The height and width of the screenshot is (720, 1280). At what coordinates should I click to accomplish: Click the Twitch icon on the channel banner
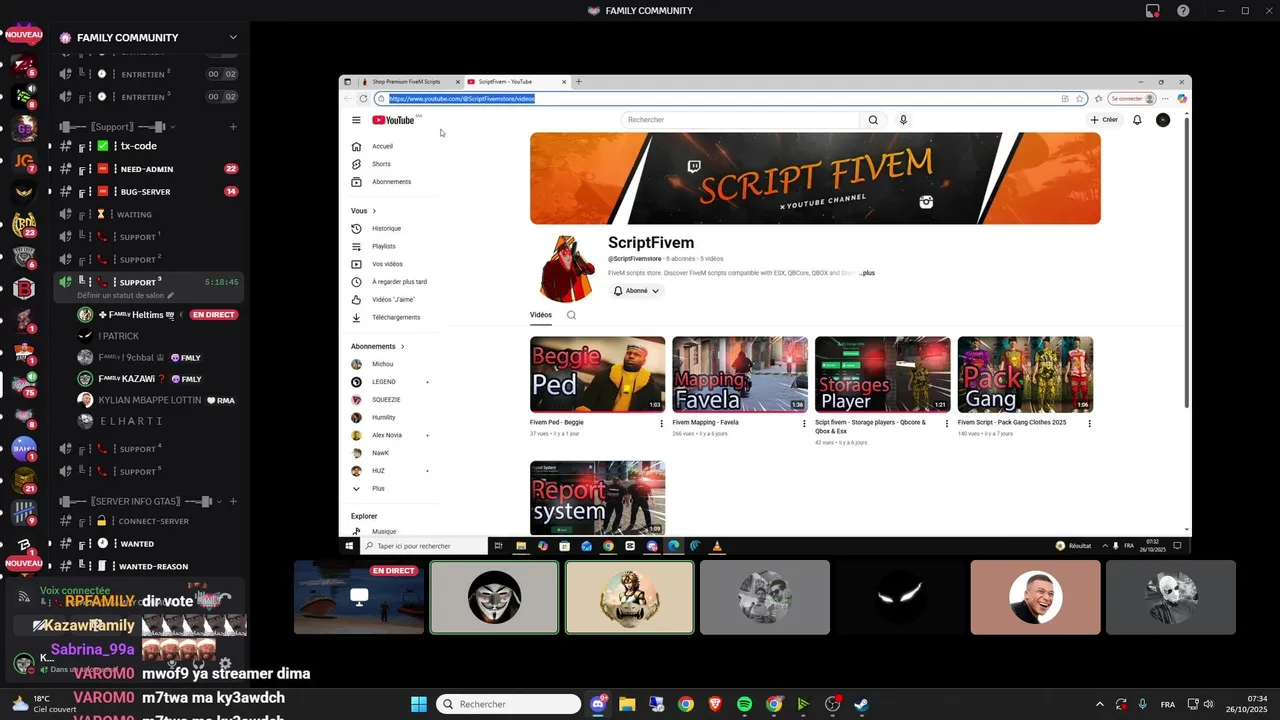pyautogui.click(x=694, y=166)
